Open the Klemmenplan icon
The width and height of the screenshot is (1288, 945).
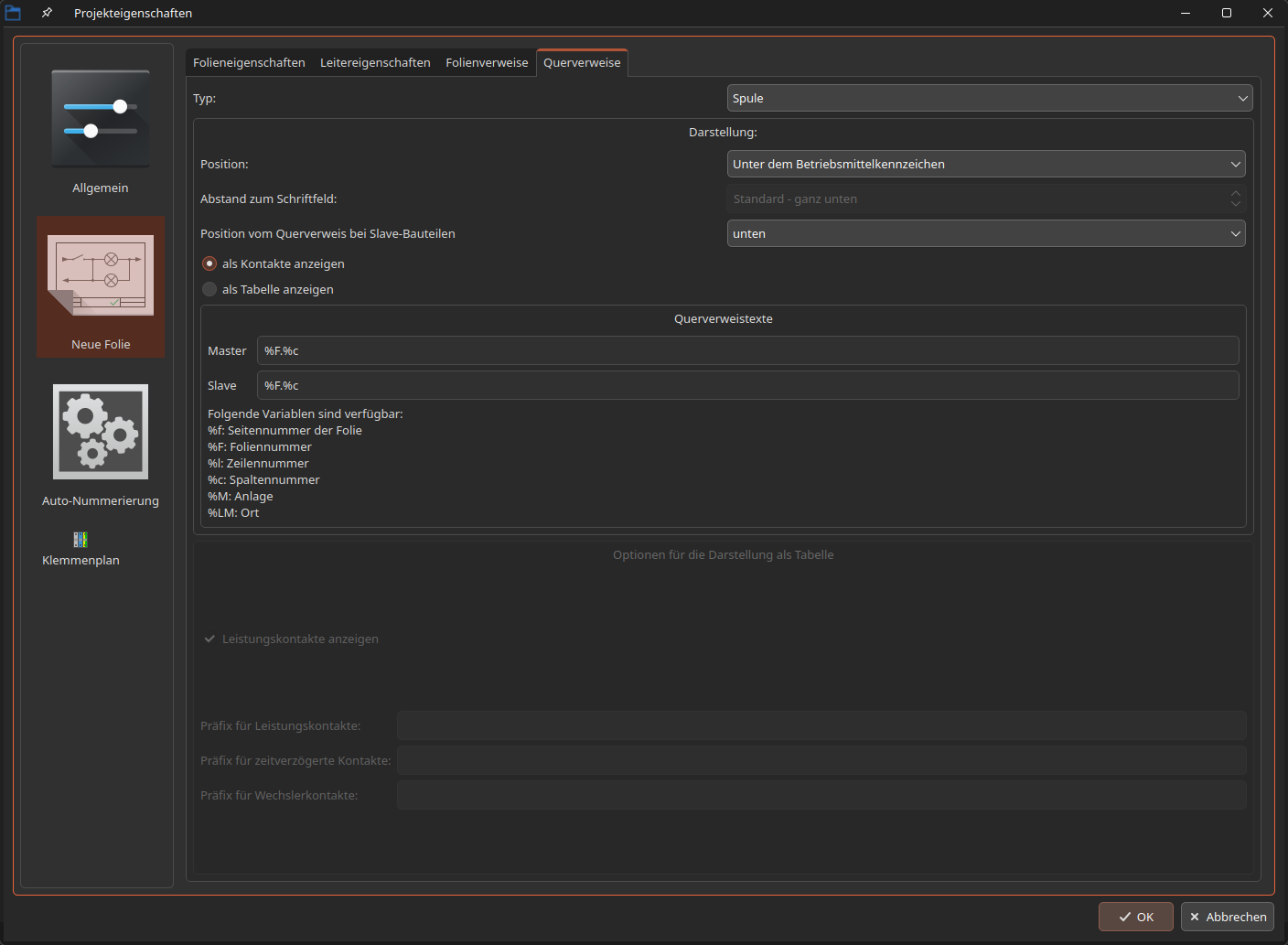click(80, 540)
